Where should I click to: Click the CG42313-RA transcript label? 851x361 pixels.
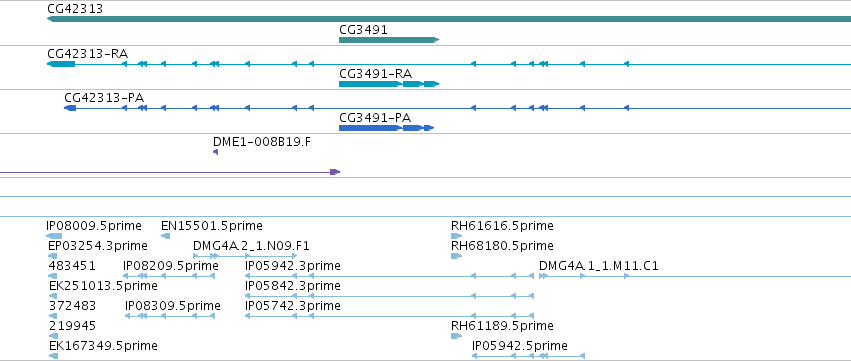88,54
